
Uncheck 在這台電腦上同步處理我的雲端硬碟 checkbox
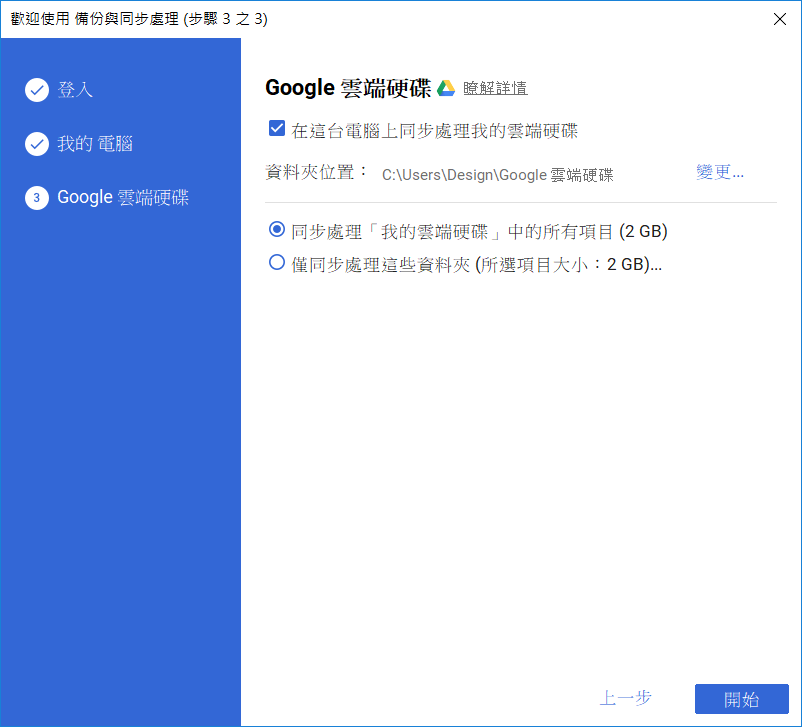277,128
